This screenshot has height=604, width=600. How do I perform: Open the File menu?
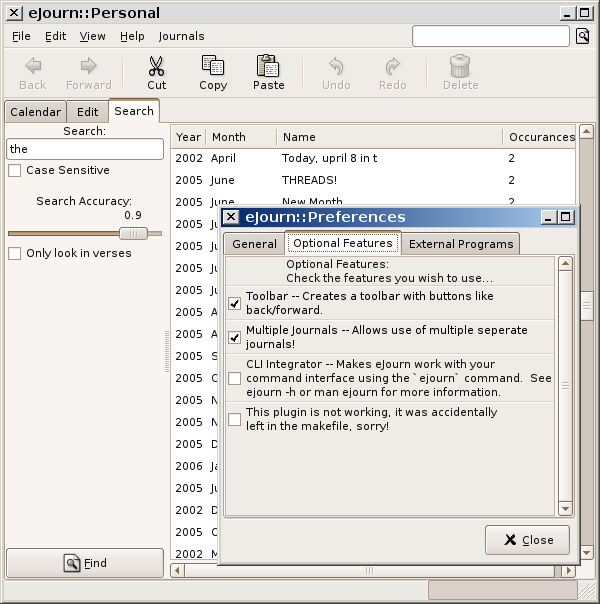(21, 36)
